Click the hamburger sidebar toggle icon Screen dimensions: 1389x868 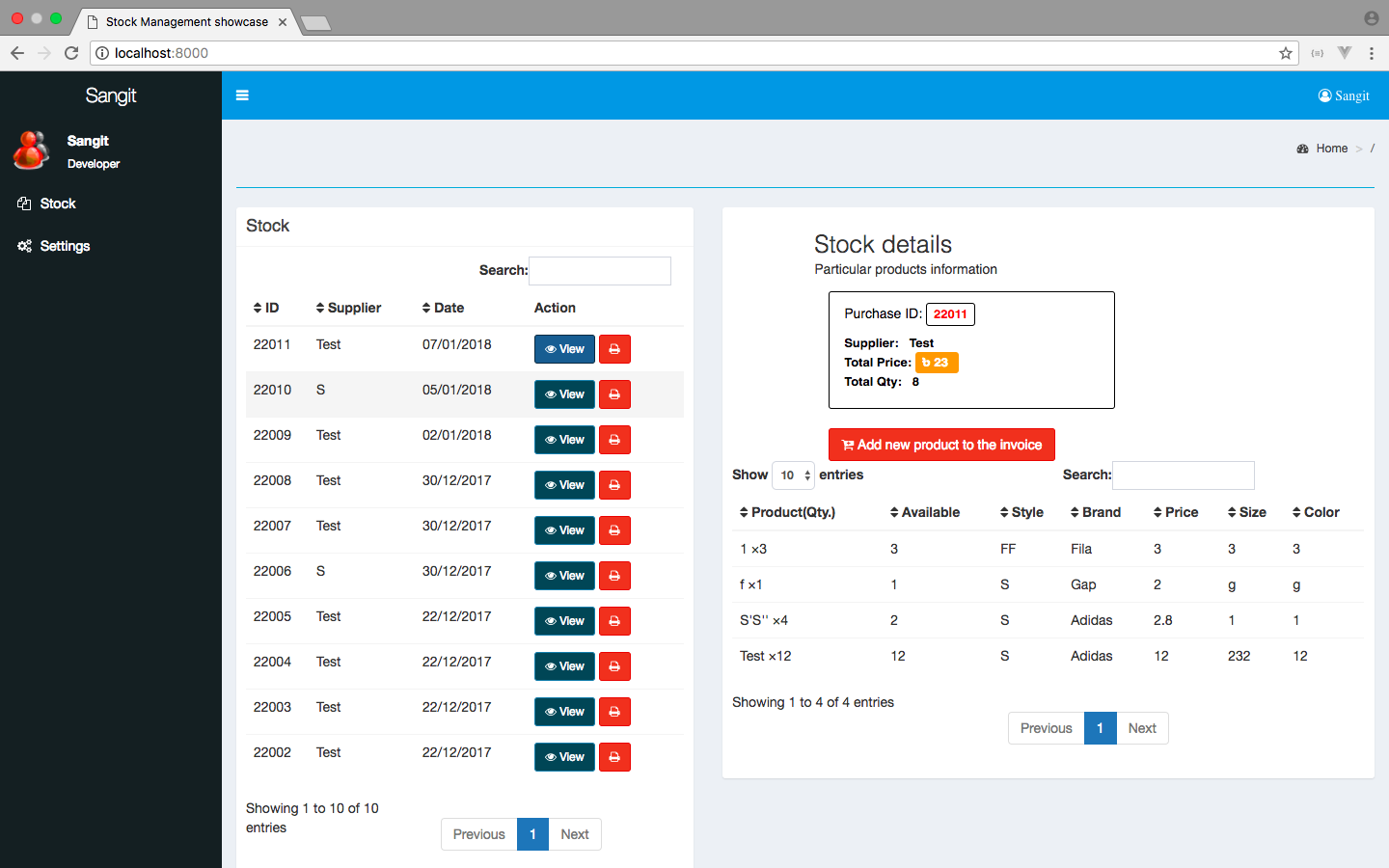tap(242, 95)
